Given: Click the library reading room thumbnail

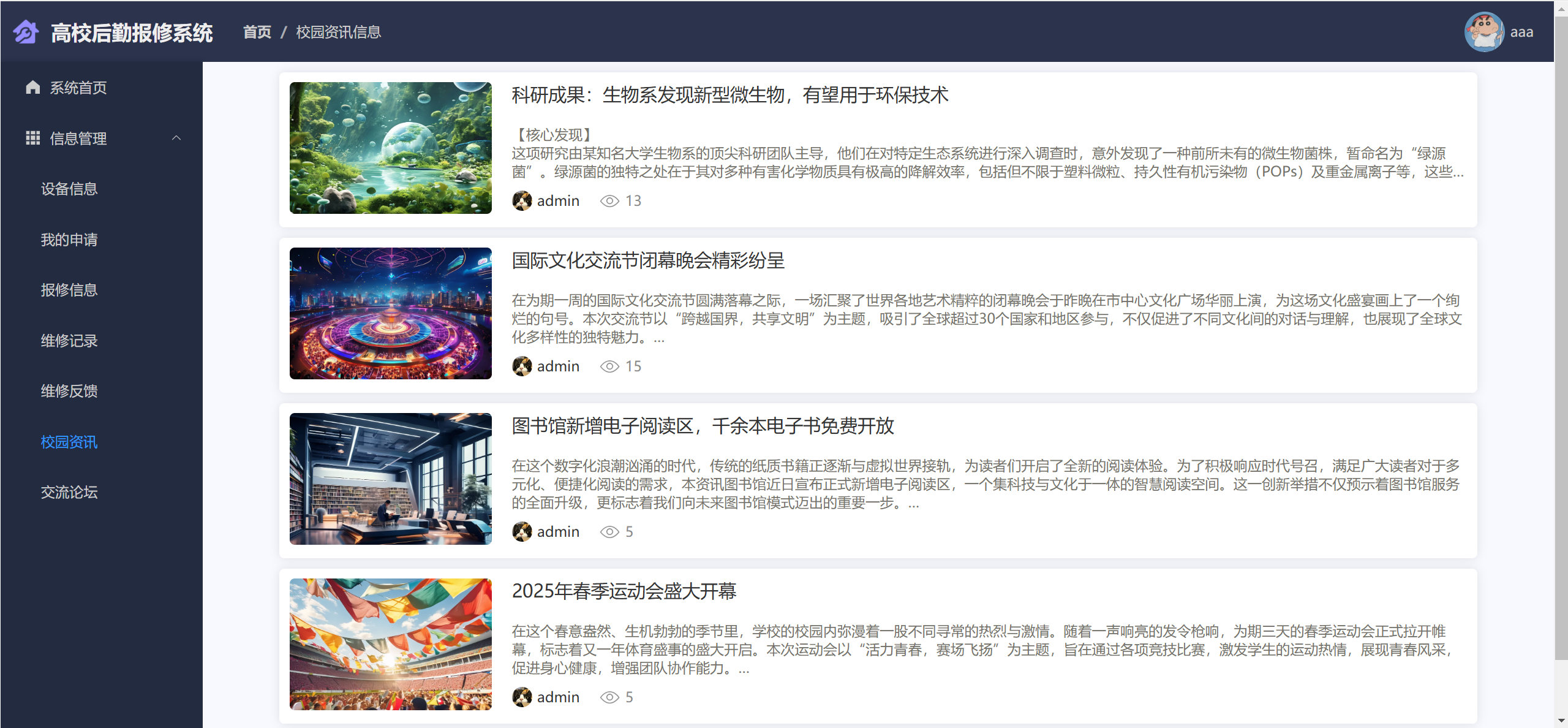Looking at the screenshot, I should (x=391, y=479).
